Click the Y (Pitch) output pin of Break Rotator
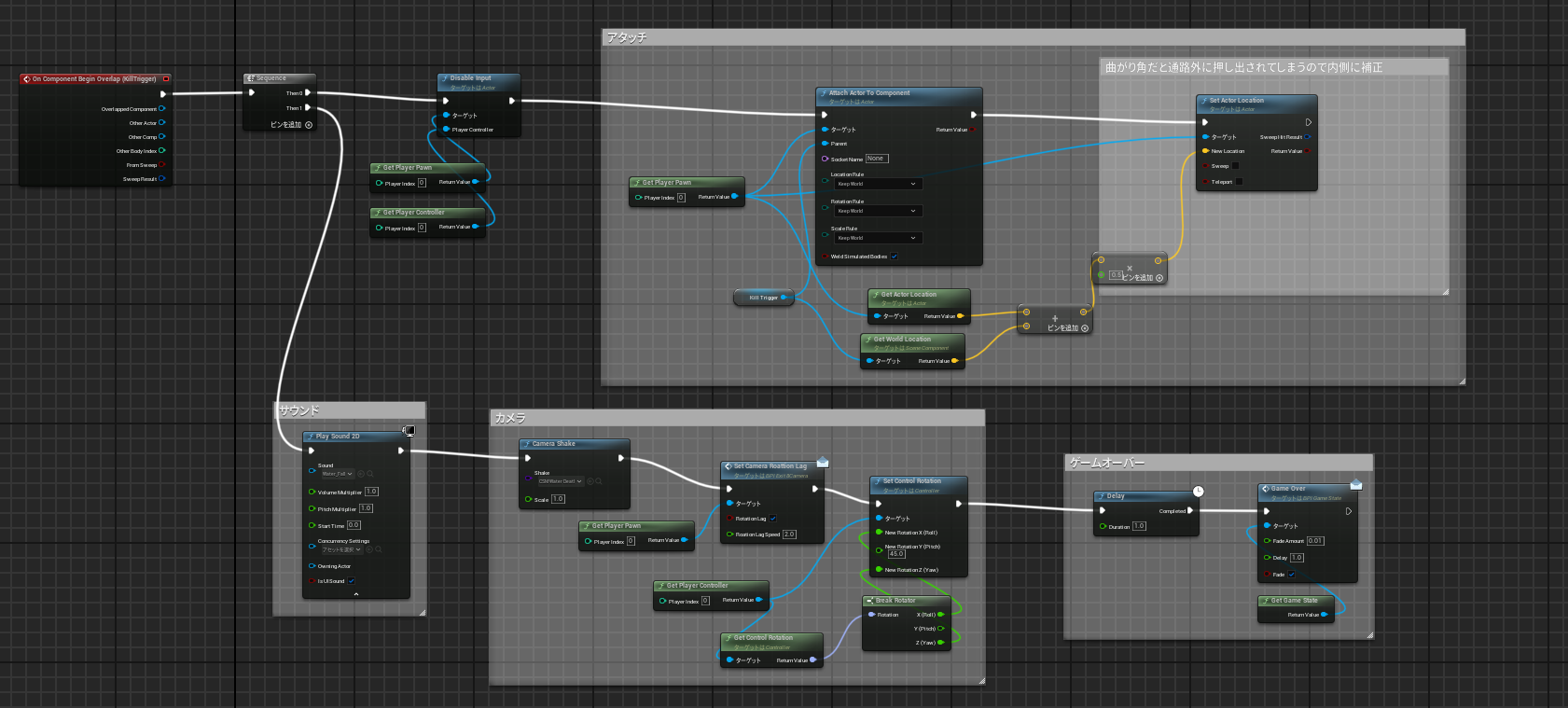This screenshot has width=1568, height=708. pos(941,629)
